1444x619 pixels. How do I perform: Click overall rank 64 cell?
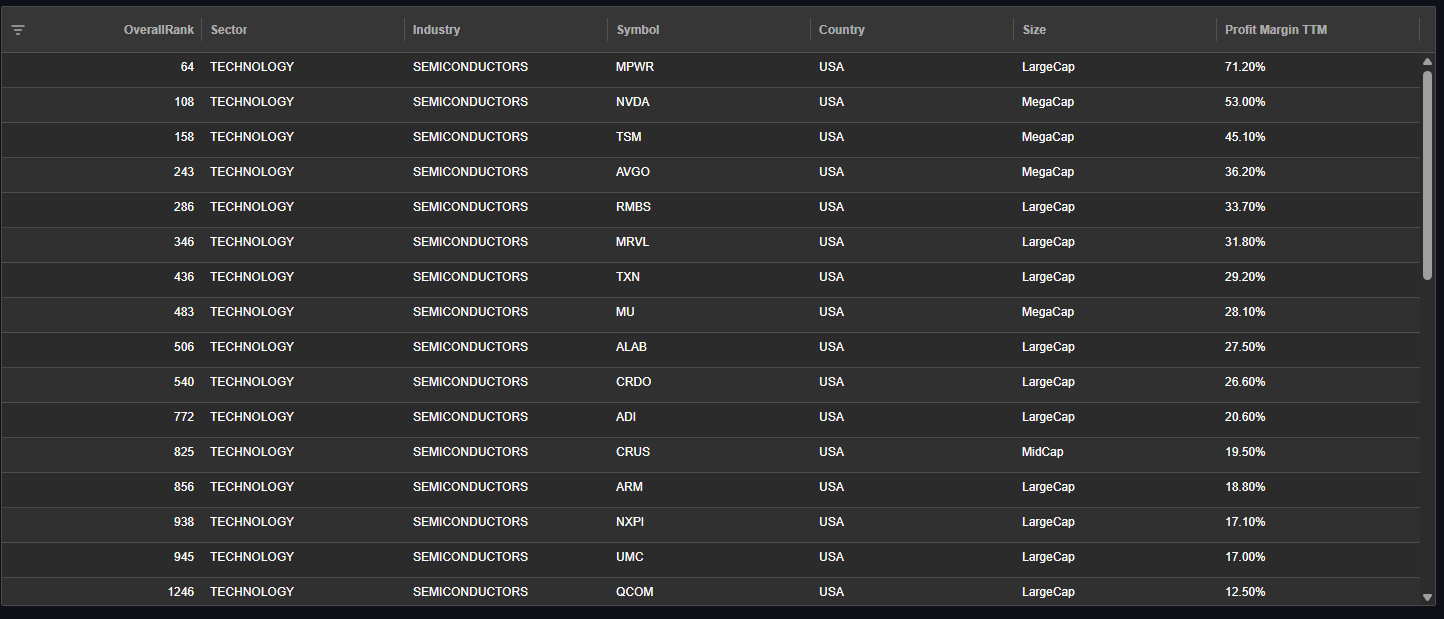point(187,67)
